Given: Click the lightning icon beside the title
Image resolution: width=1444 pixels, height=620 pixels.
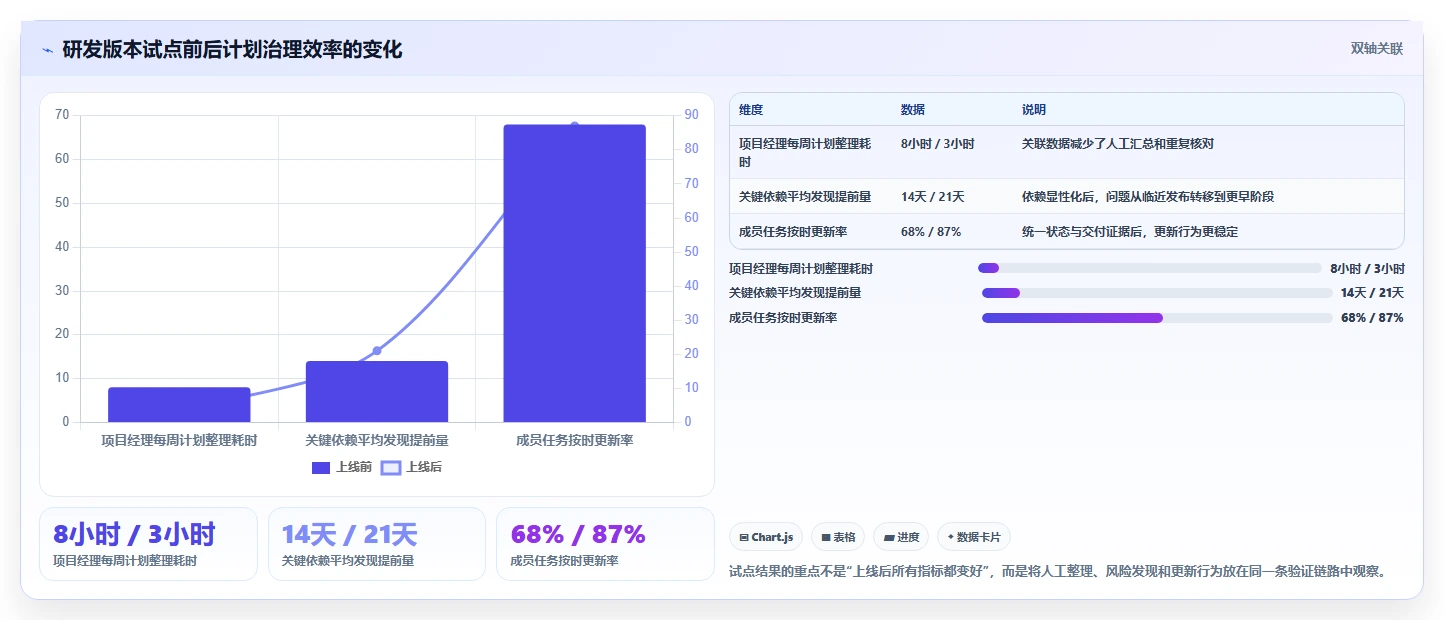Looking at the screenshot, I should [48, 50].
